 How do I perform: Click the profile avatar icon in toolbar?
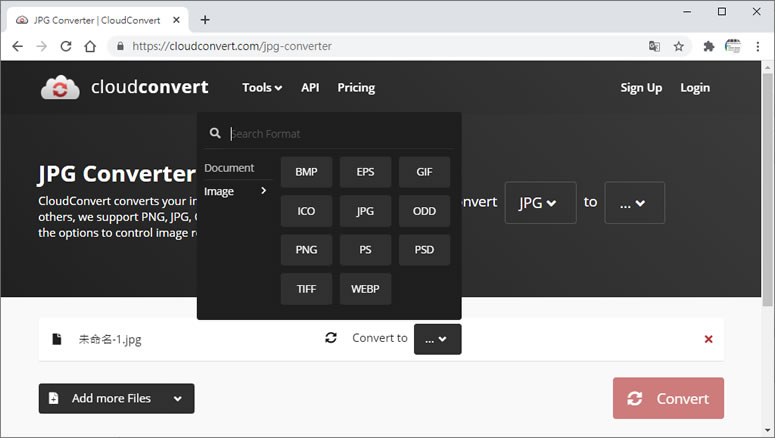[x=732, y=46]
